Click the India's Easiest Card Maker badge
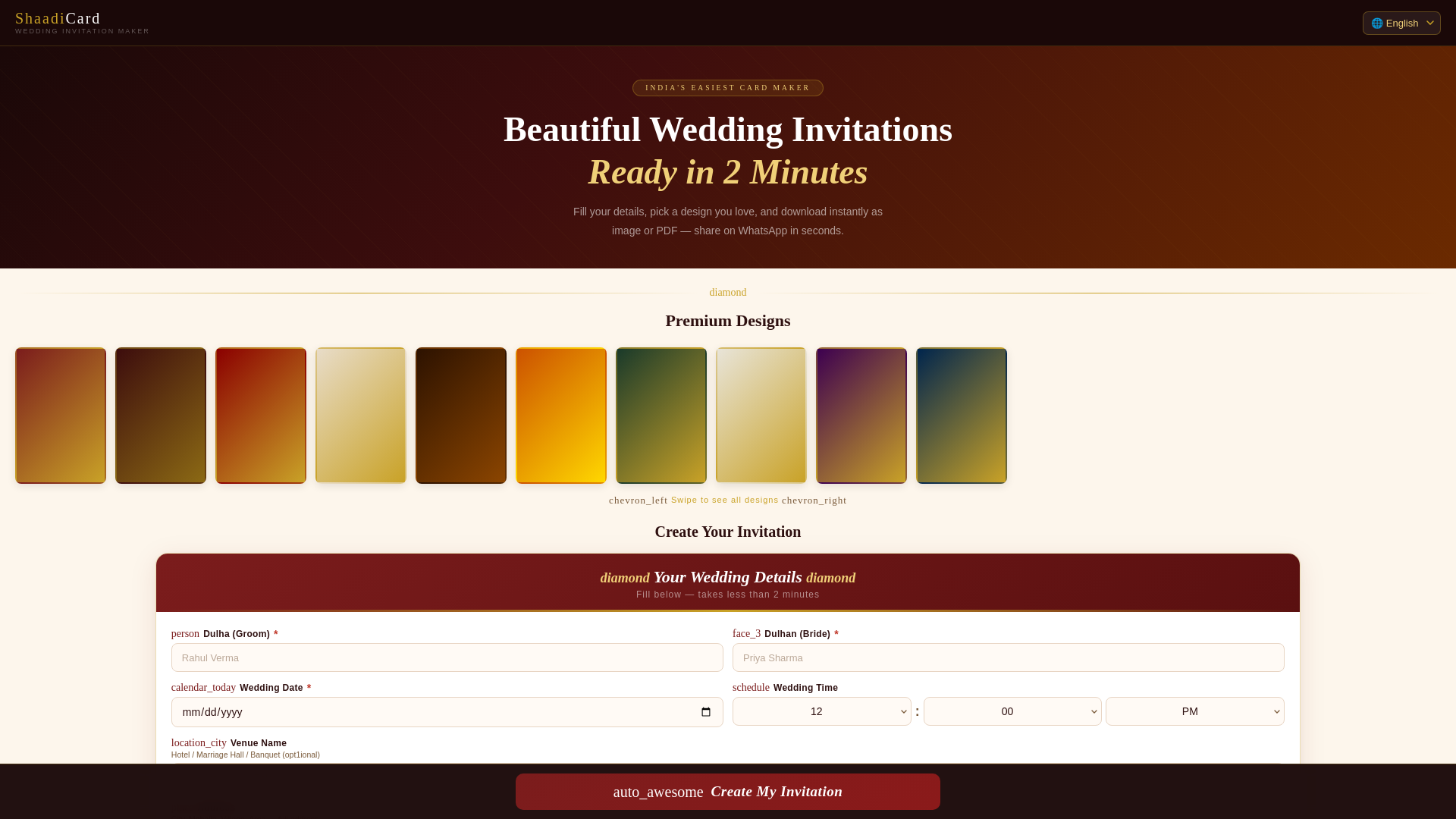 [728, 88]
